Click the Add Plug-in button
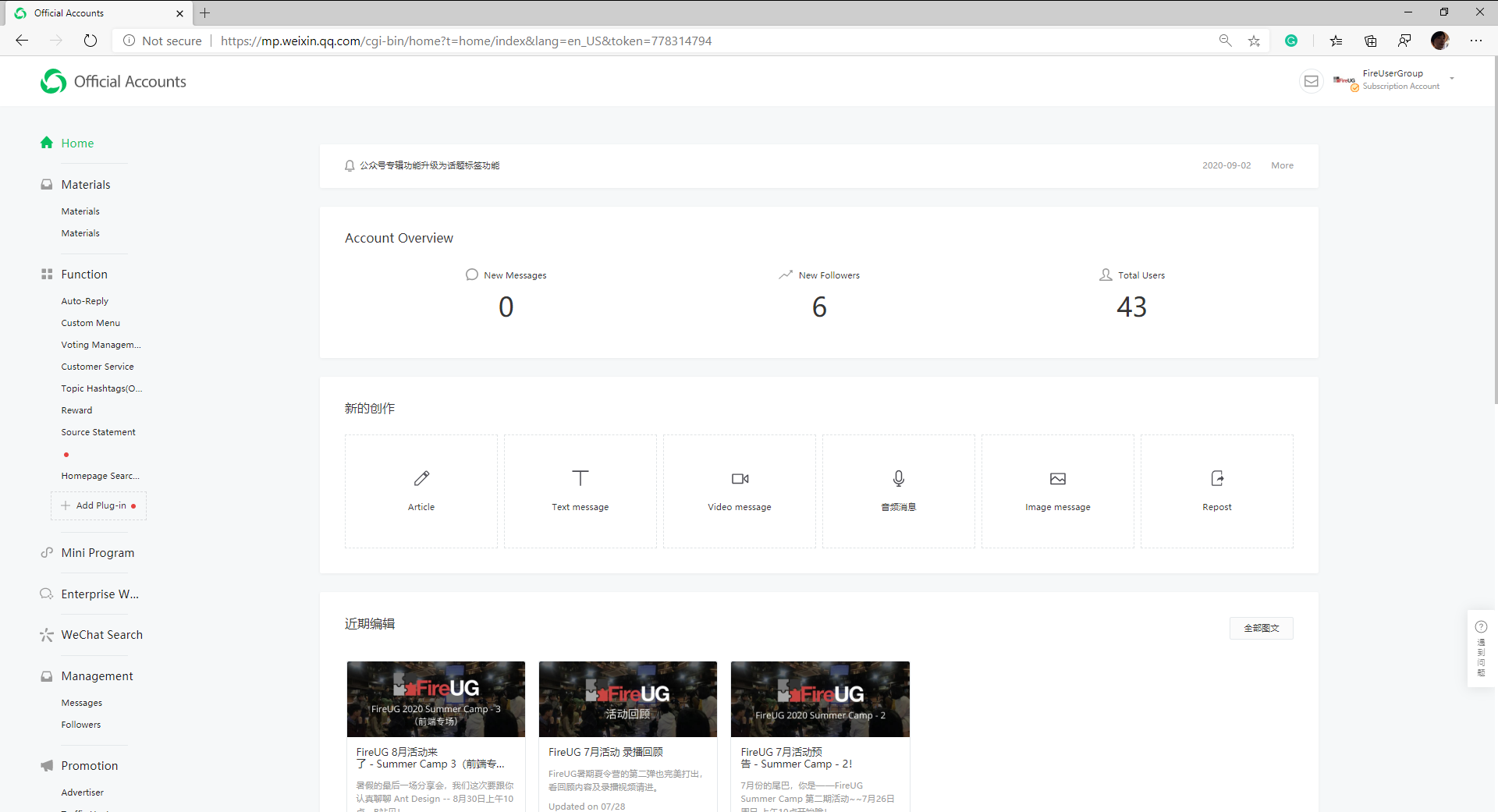1498x812 pixels. [99, 505]
